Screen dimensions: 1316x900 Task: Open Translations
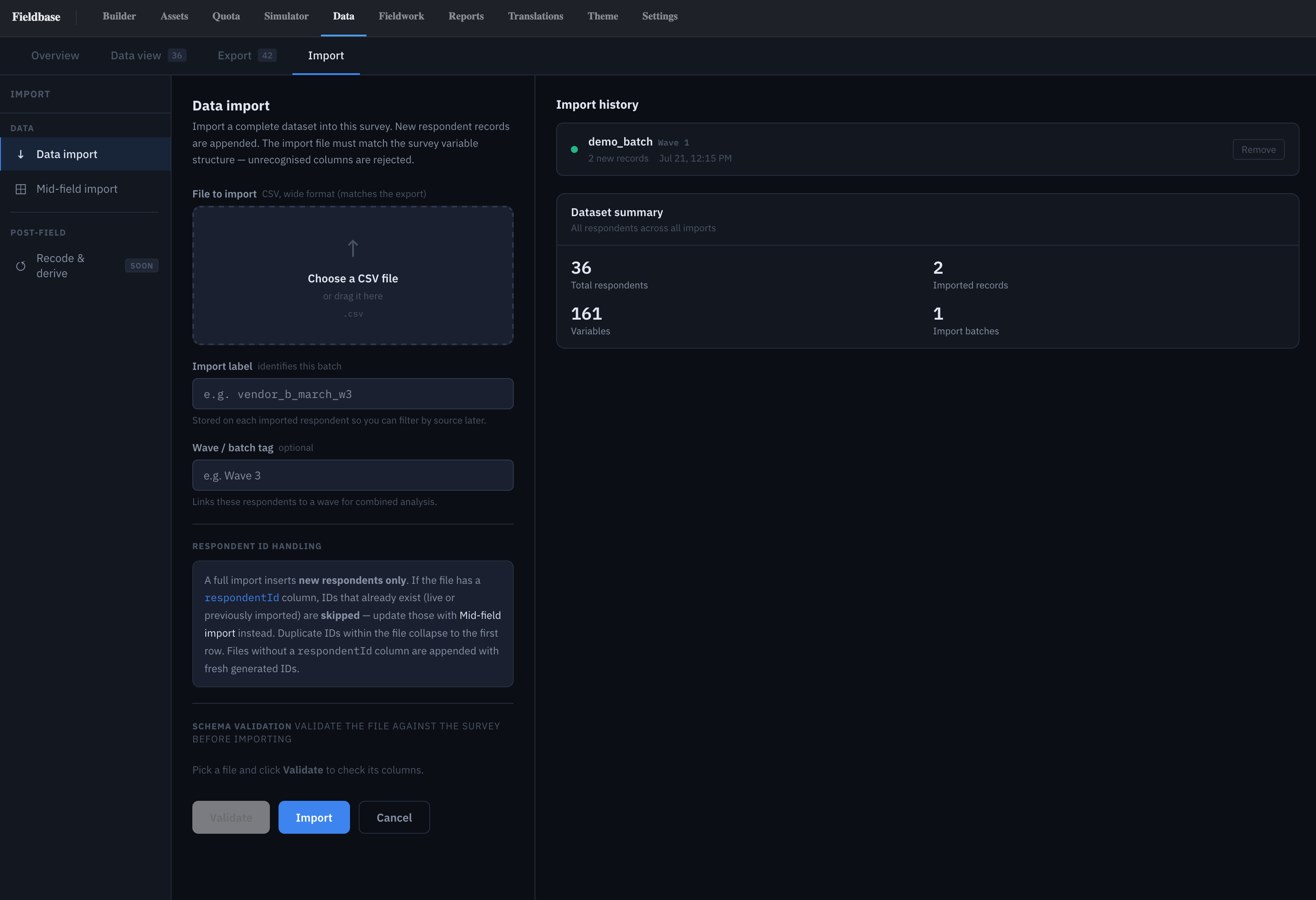coord(535,16)
